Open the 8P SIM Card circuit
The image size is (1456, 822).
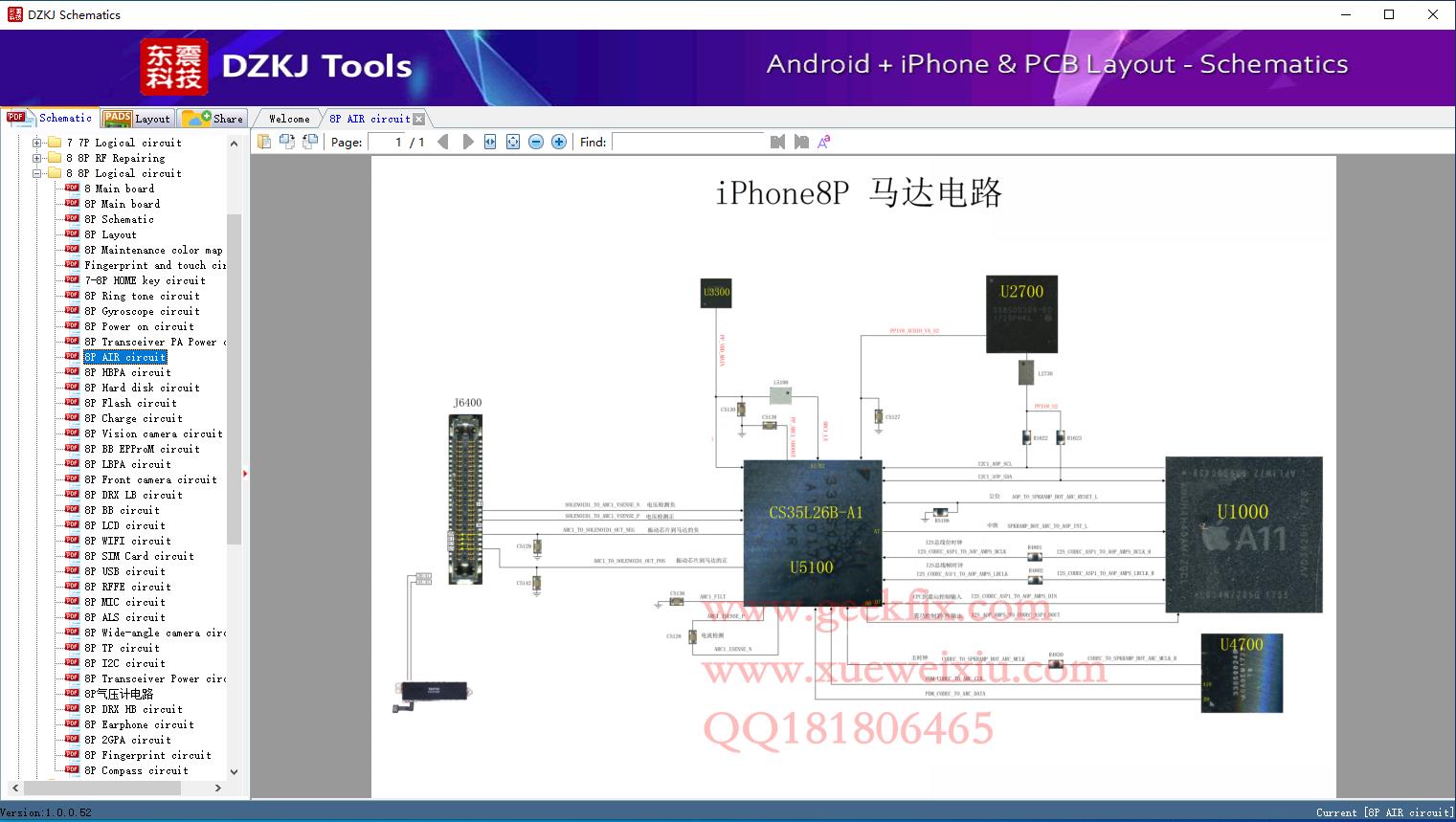pos(139,556)
